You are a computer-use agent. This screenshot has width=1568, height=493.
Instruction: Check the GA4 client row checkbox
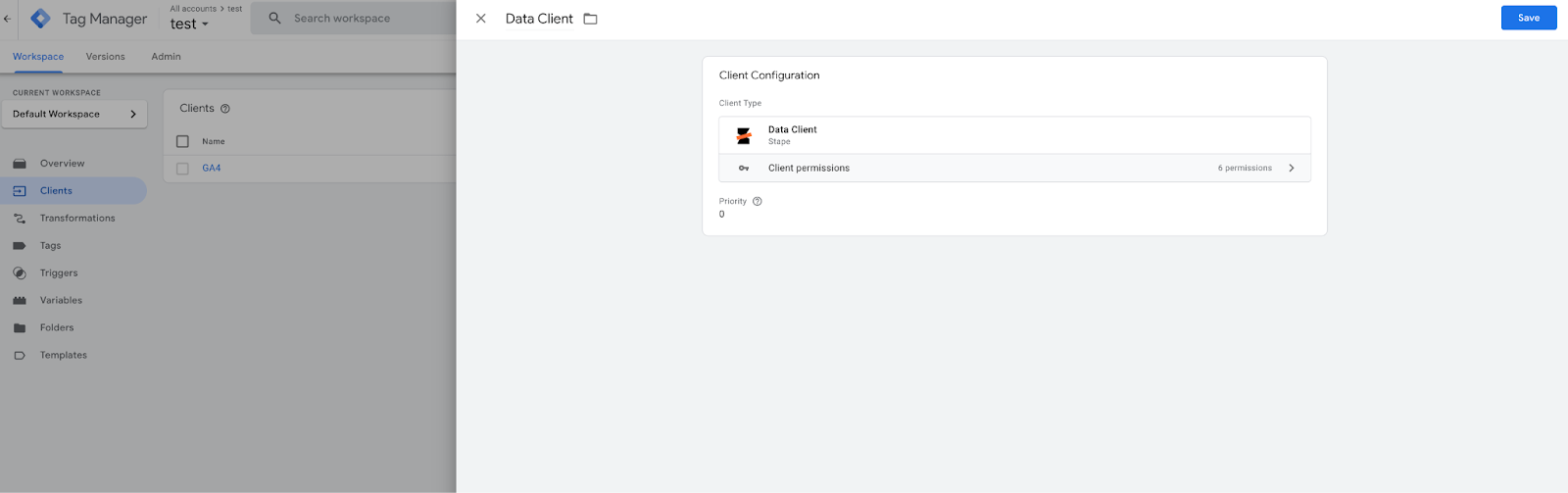(182, 169)
